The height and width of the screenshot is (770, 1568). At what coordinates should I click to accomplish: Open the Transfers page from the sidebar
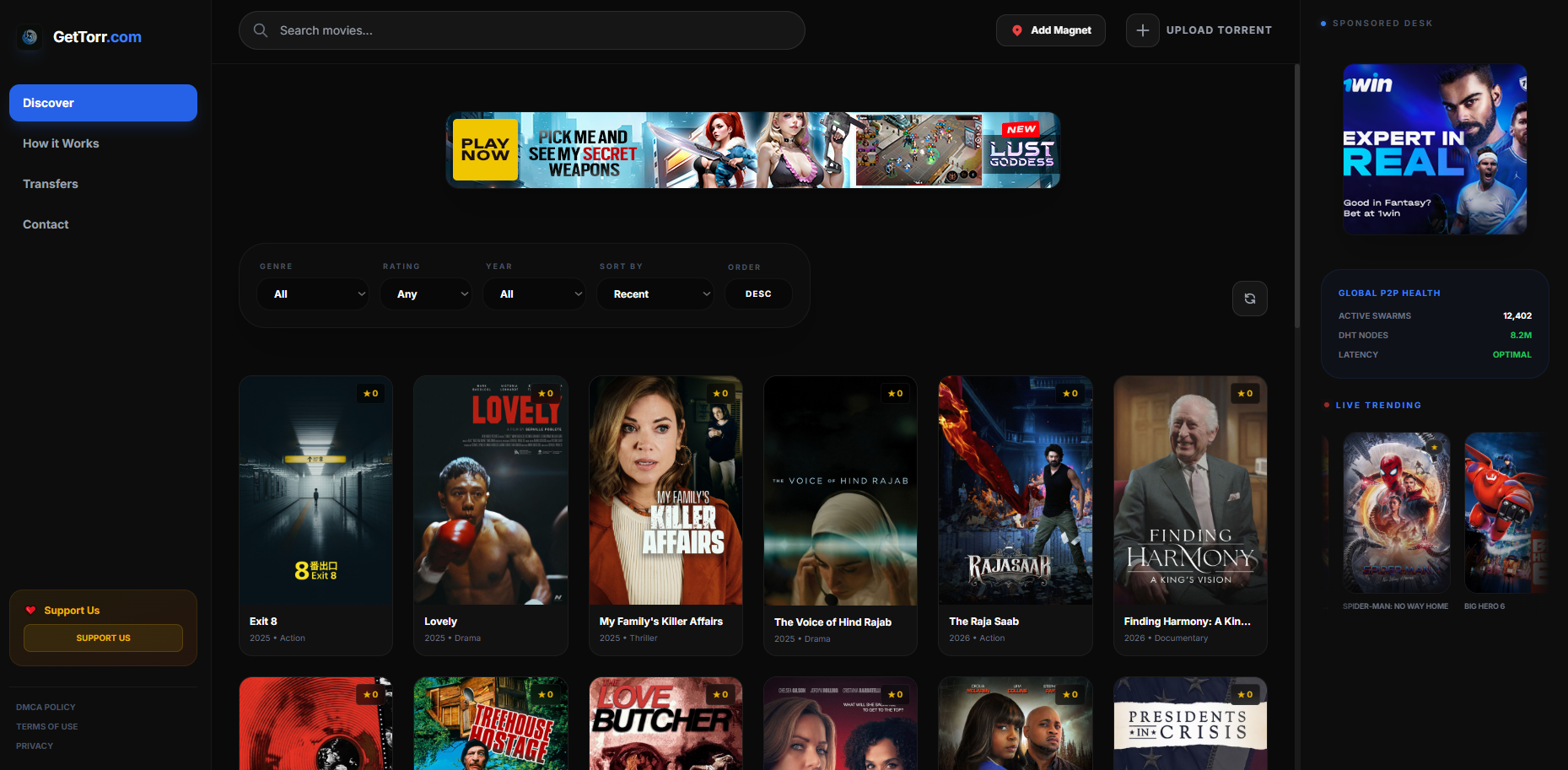51,183
